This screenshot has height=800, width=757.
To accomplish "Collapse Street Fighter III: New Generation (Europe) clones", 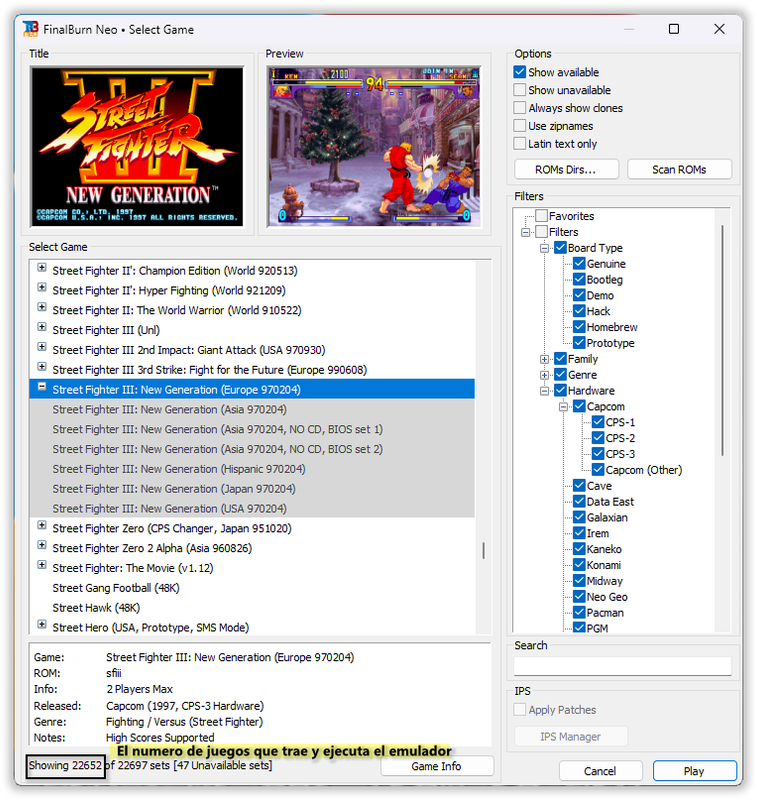I will (42, 387).
